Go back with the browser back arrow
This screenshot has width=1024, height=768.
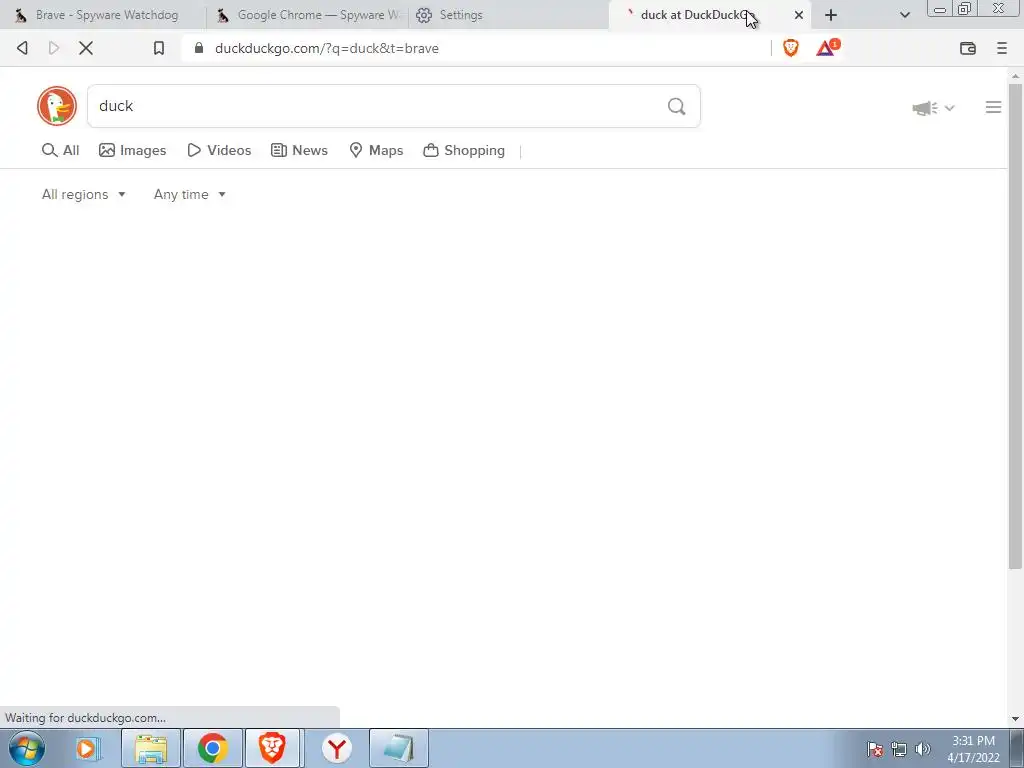click(x=22, y=48)
